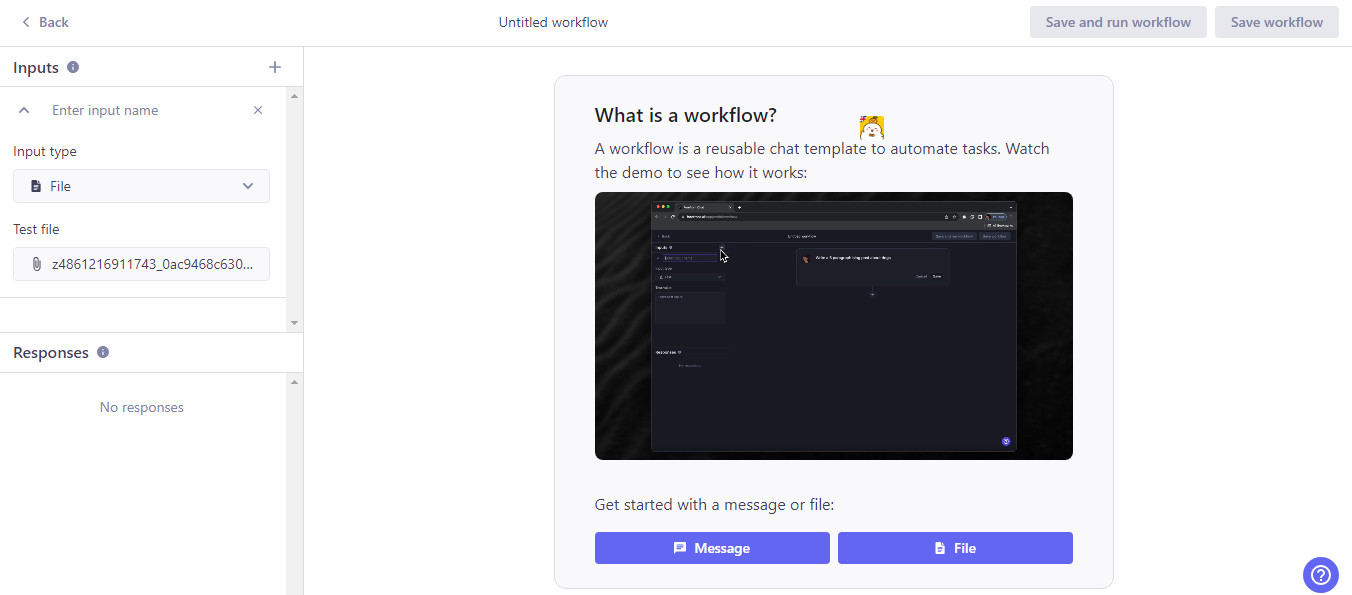The width and height of the screenshot is (1352, 595).
Task: Click the Inputs panel scrollbar down arrow
Action: coord(294,323)
